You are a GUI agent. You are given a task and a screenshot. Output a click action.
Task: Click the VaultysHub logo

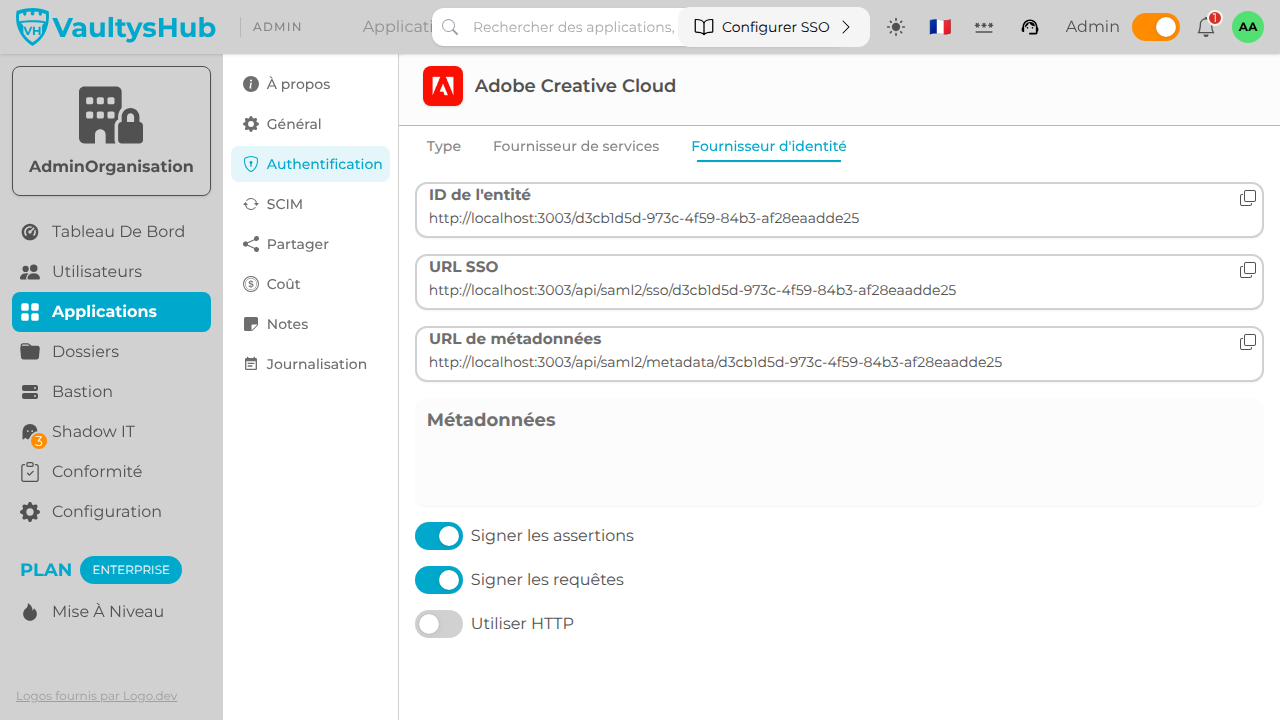pos(116,27)
